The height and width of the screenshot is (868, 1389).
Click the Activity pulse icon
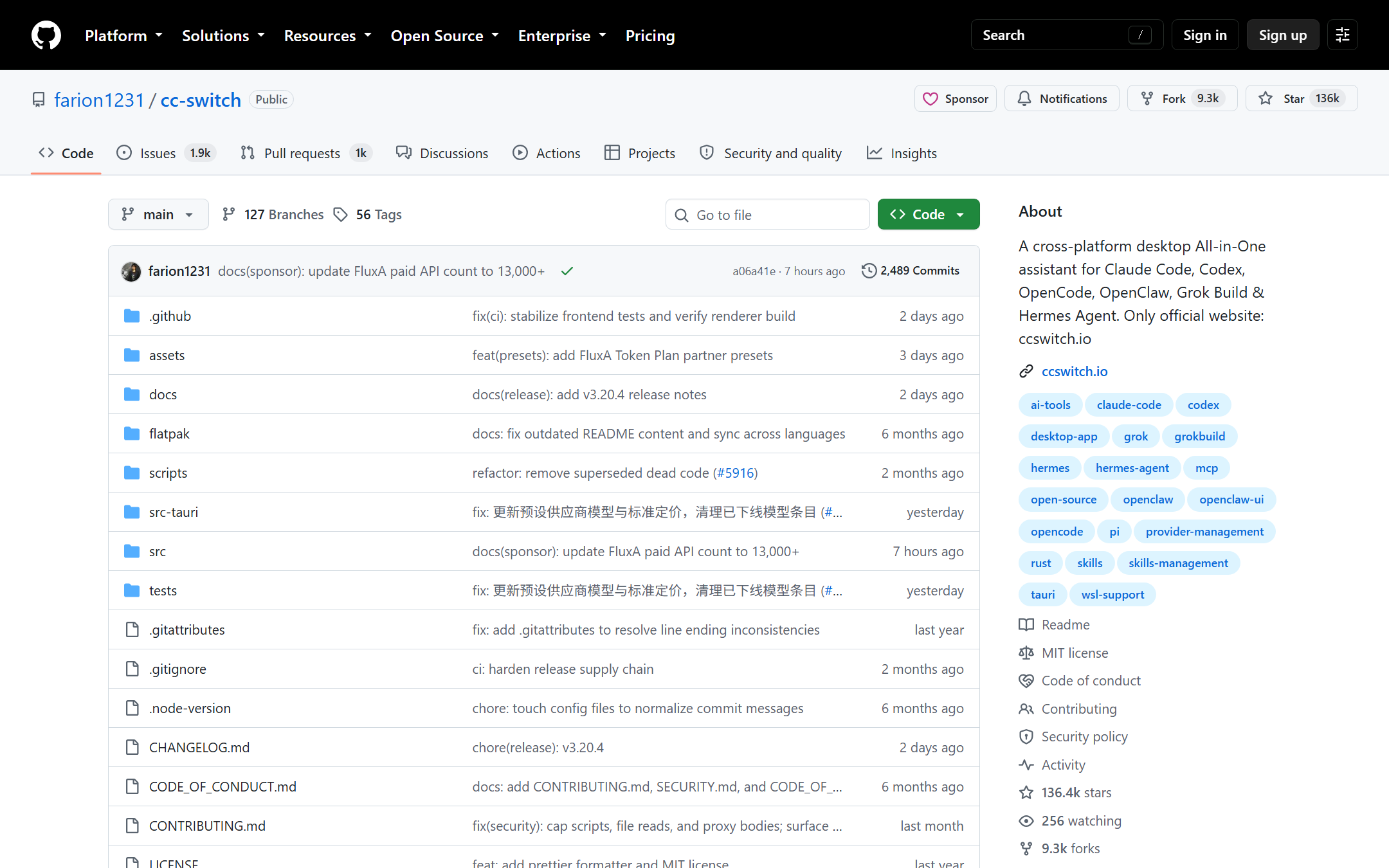click(x=1026, y=764)
